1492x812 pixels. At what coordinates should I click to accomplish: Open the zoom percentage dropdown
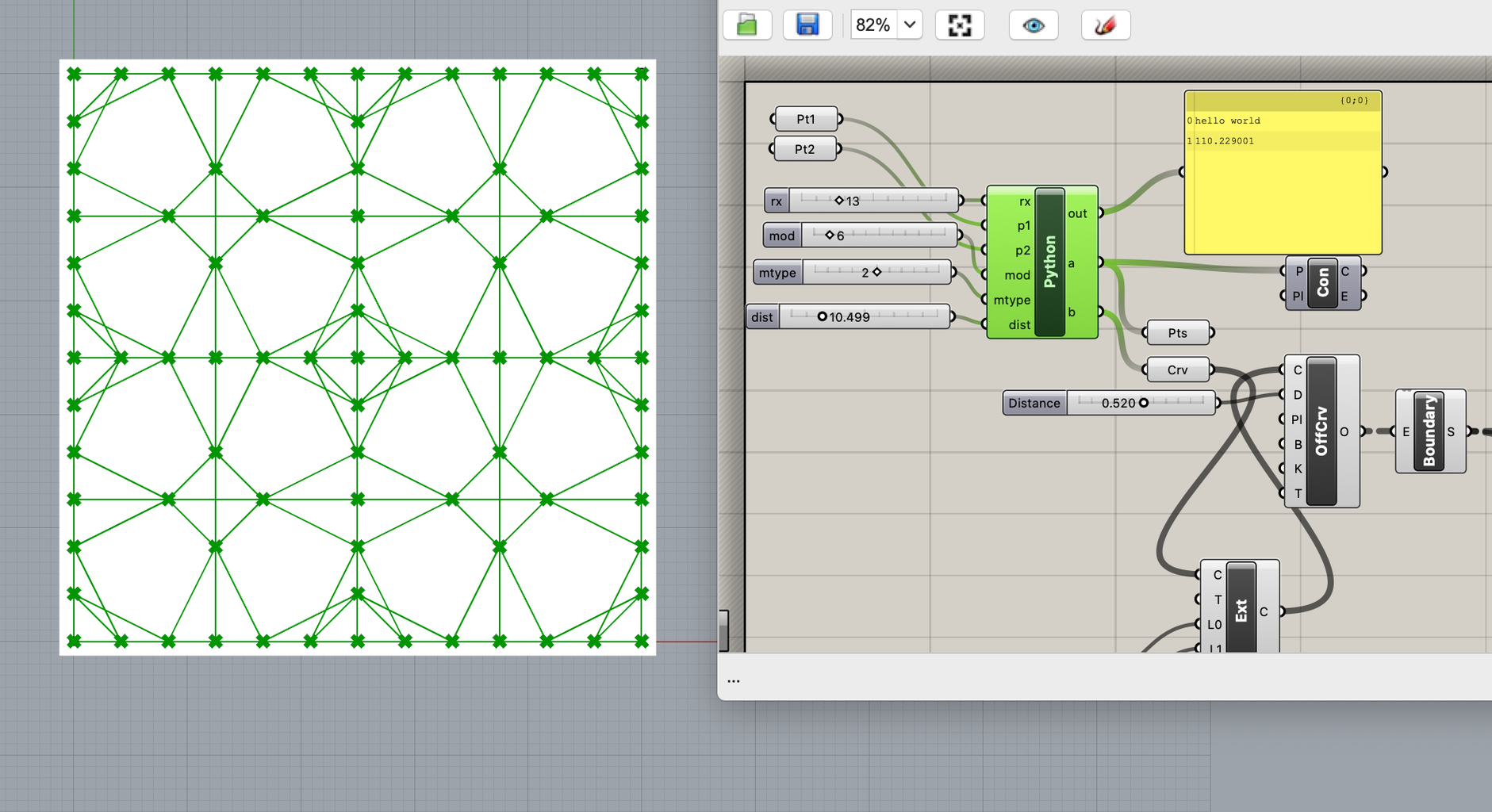click(x=910, y=25)
